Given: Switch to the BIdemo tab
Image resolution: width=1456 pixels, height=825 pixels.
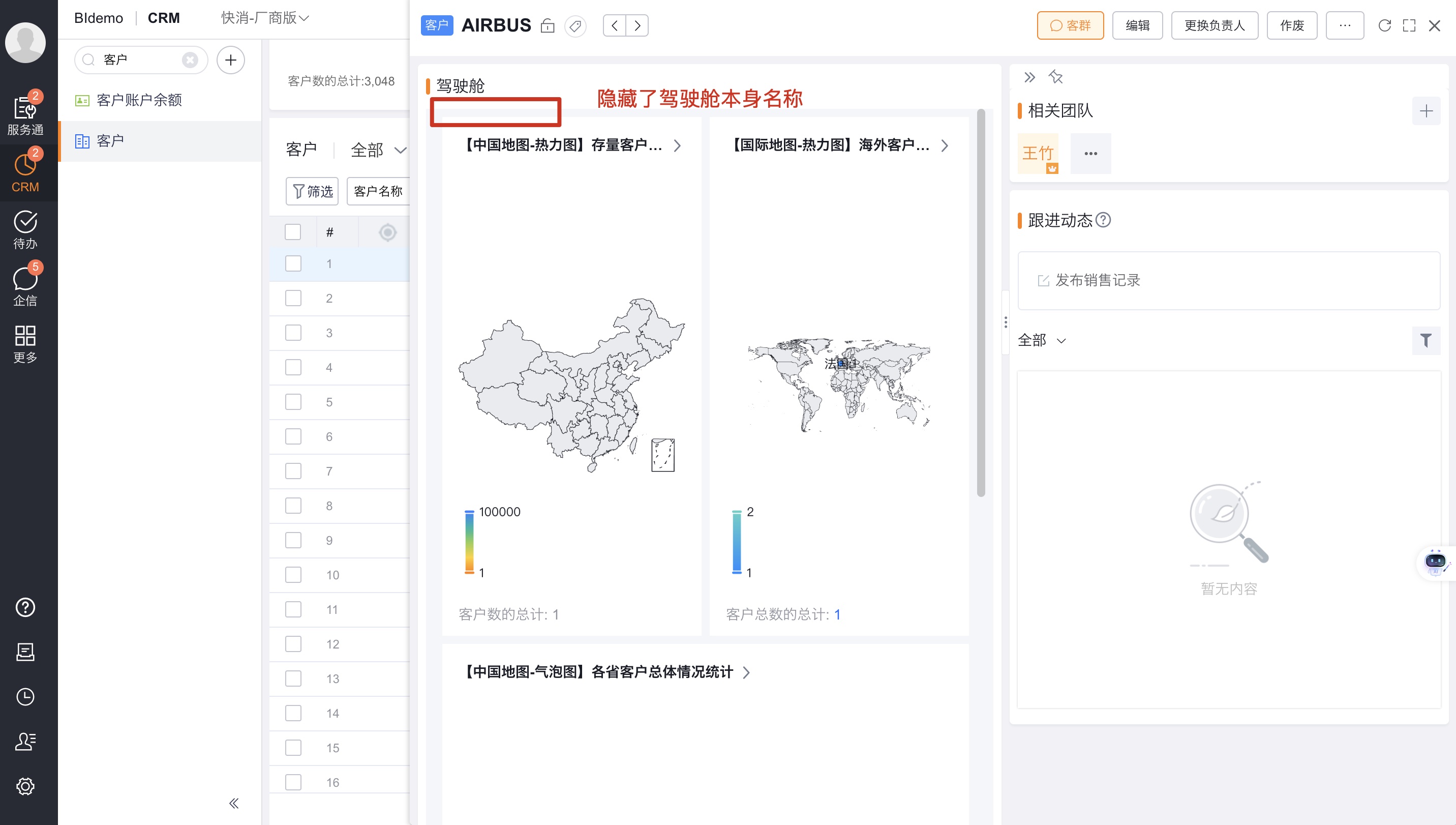Looking at the screenshot, I should tap(99, 18).
